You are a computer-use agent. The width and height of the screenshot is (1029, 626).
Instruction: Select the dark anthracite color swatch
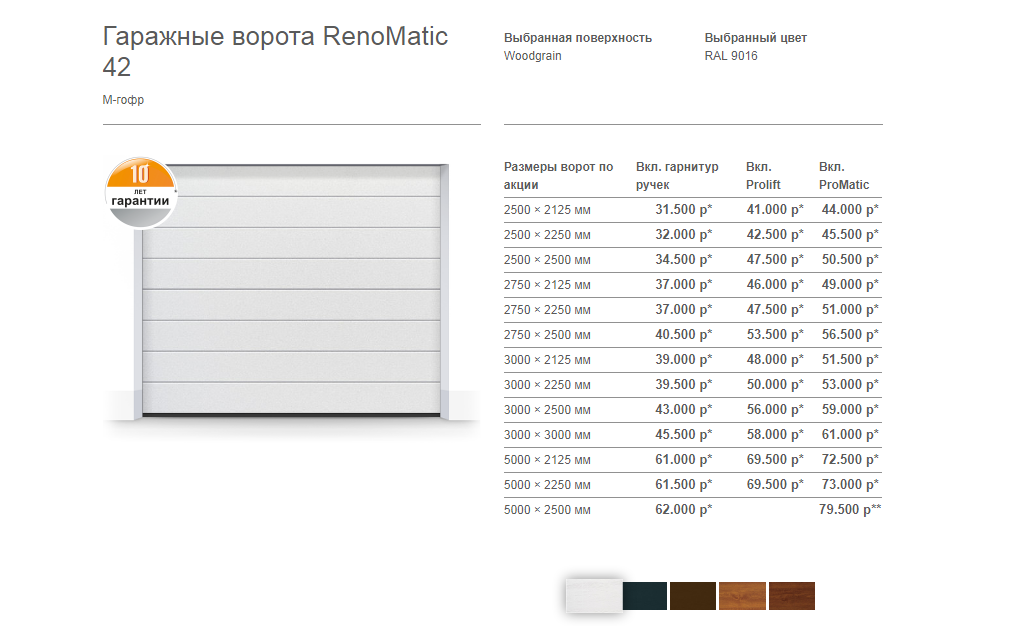[644, 596]
